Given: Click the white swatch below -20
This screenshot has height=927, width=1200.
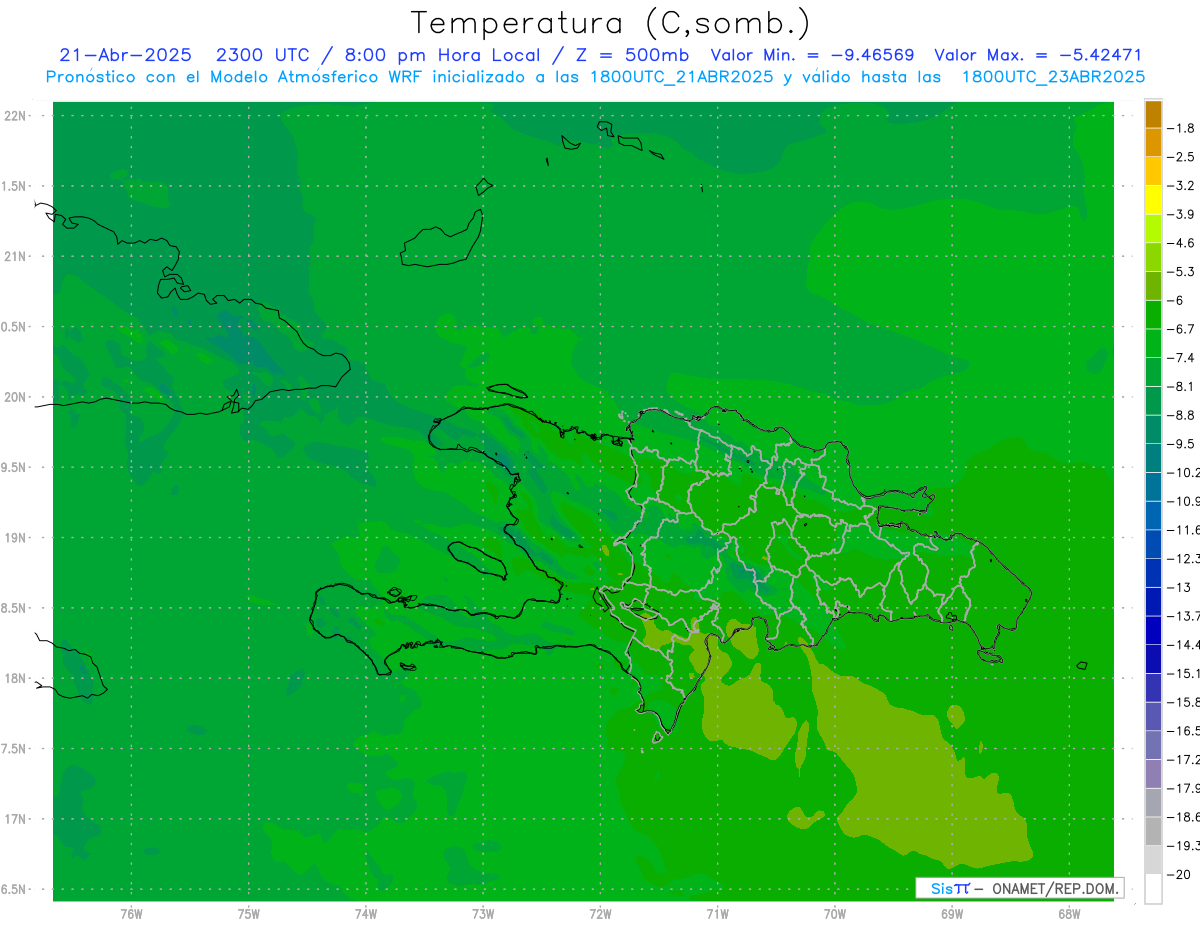Looking at the screenshot, I should pyautogui.click(x=1153, y=889).
